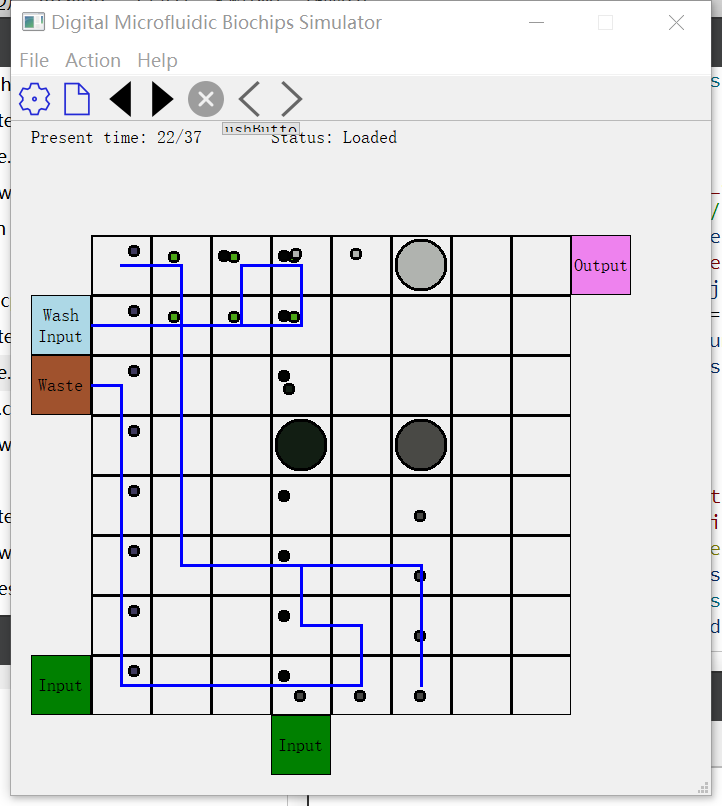
Task: Open the Action menu
Action: tap(93, 61)
